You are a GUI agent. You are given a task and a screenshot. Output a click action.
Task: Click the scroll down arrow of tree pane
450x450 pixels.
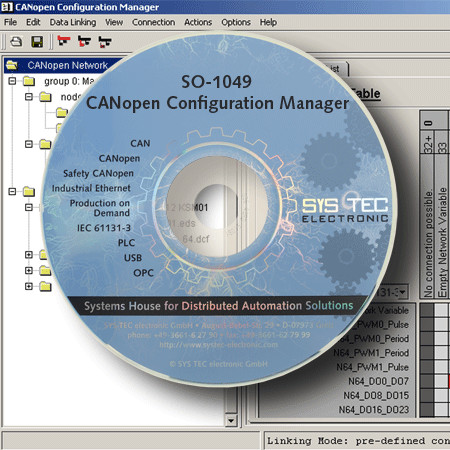(x=231, y=420)
